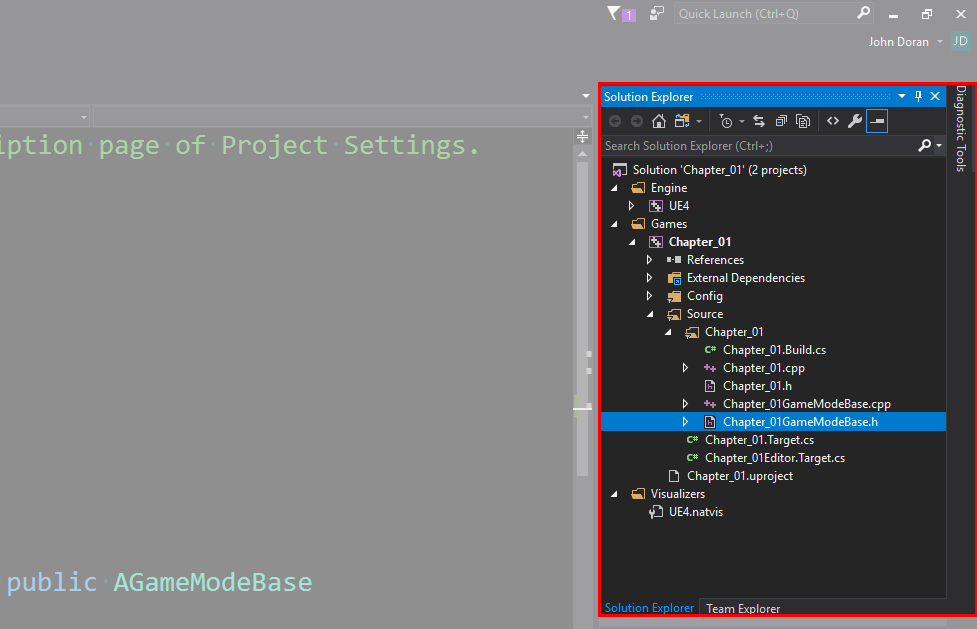The height and width of the screenshot is (629, 977).
Task: Select Chapter_01GameModeBase.h file
Action: click(800, 422)
